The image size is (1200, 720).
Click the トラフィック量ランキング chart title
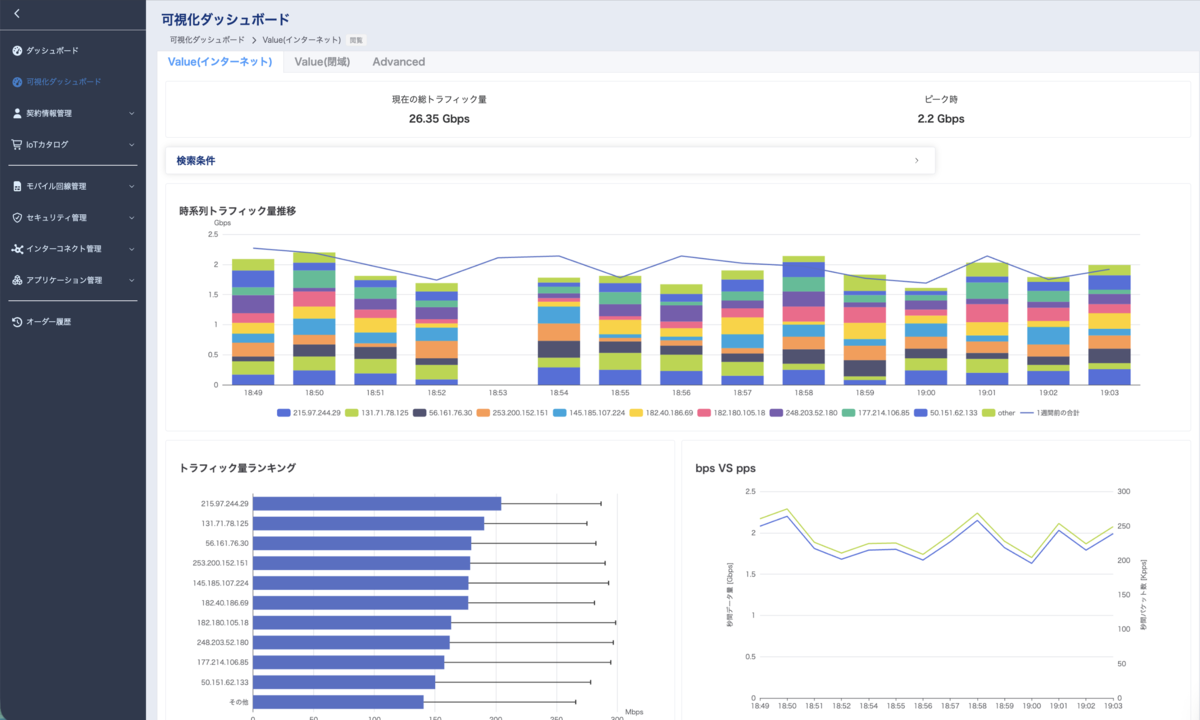point(237,467)
